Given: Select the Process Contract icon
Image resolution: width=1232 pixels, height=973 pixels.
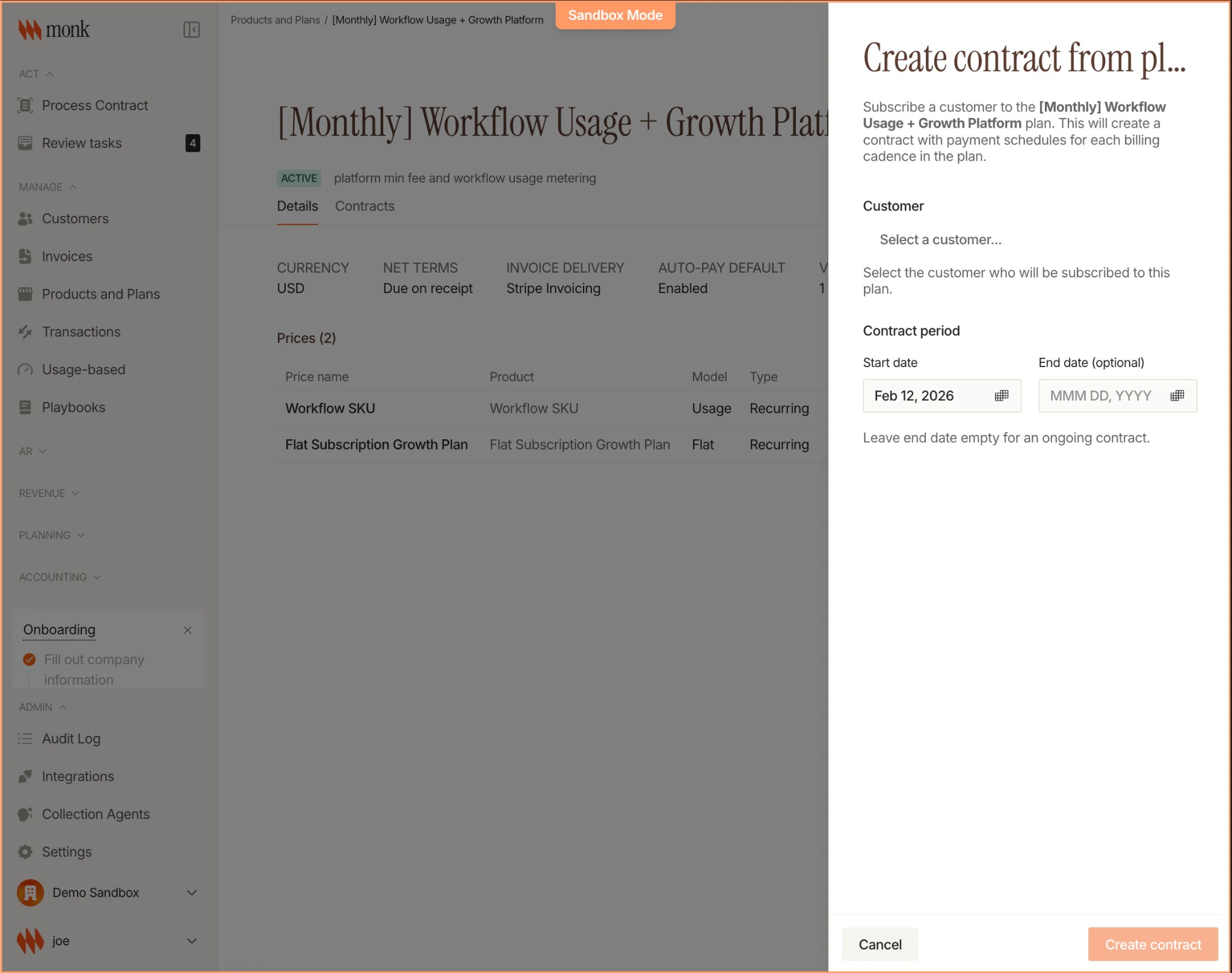Looking at the screenshot, I should tap(25, 105).
